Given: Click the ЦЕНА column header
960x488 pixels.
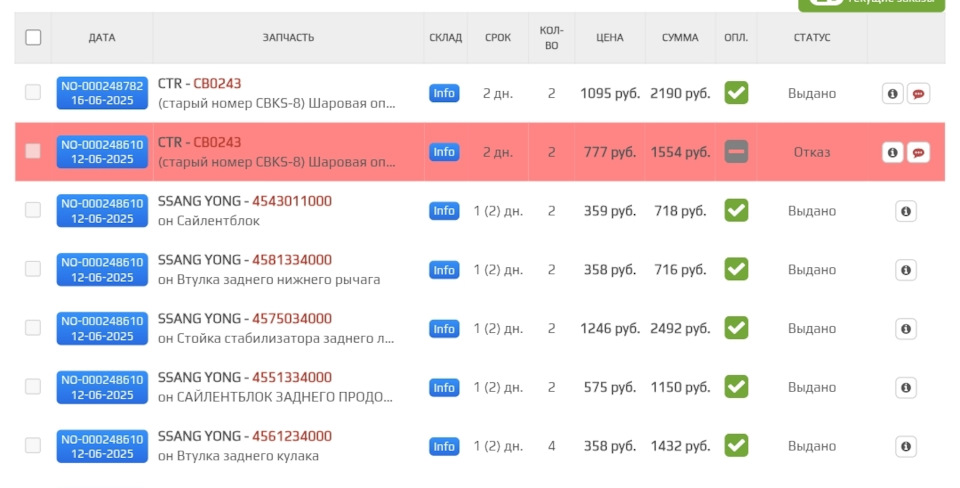Looking at the screenshot, I should pyautogui.click(x=609, y=38).
